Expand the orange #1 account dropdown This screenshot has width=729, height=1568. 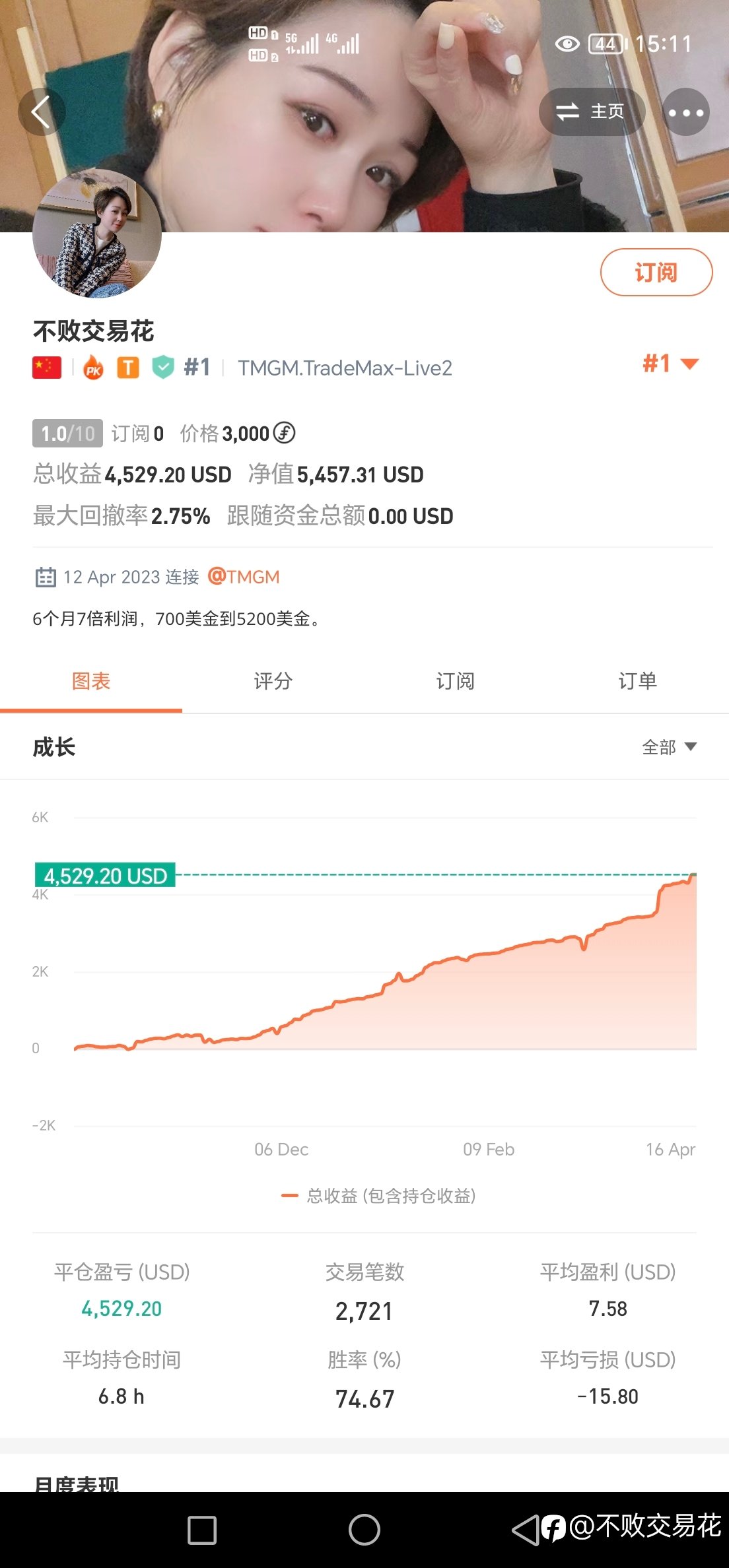click(x=671, y=364)
